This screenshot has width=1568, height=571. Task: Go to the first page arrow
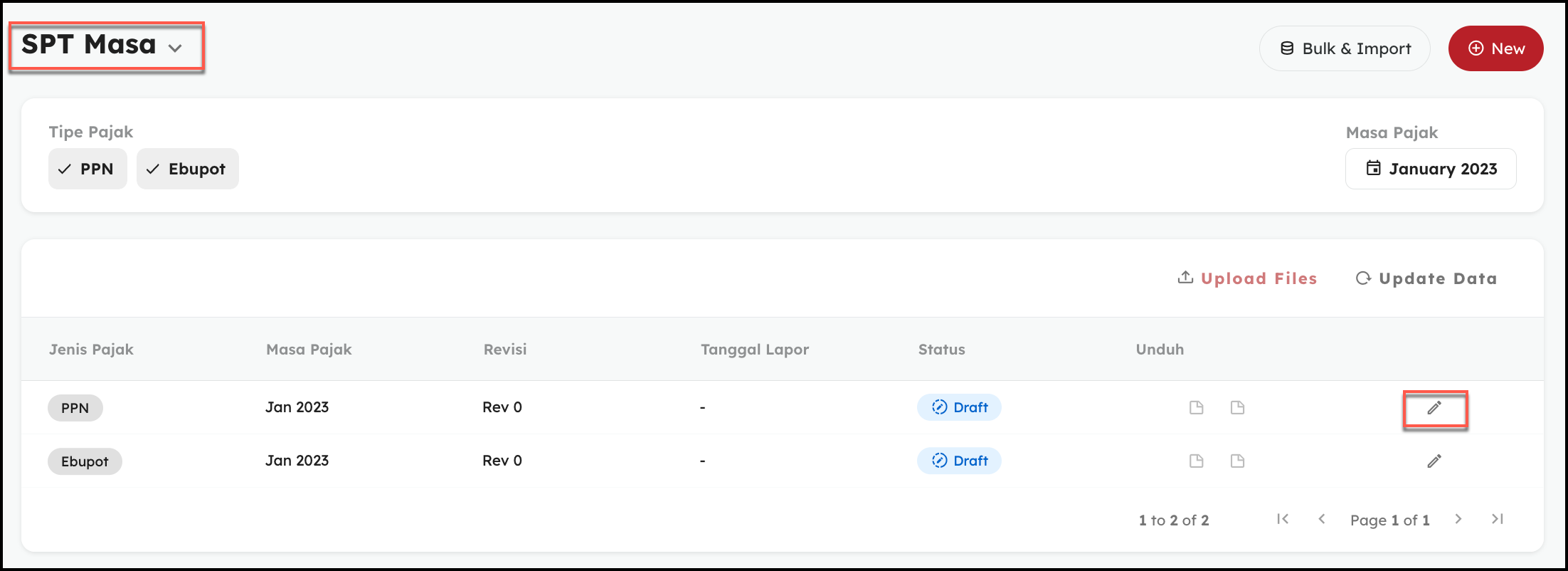pos(1283,519)
